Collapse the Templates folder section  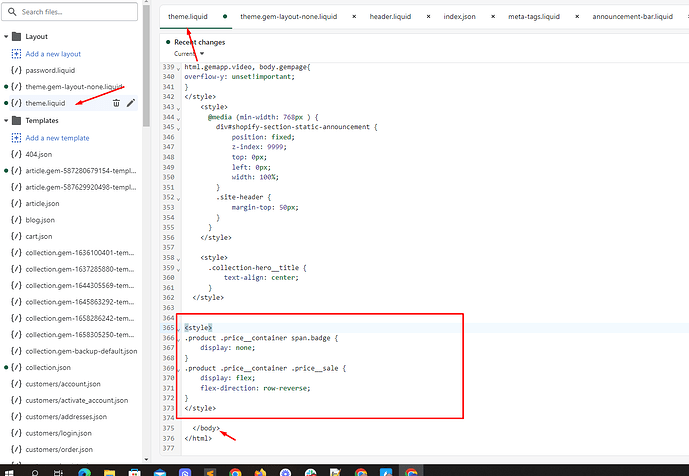click(5, 120)
